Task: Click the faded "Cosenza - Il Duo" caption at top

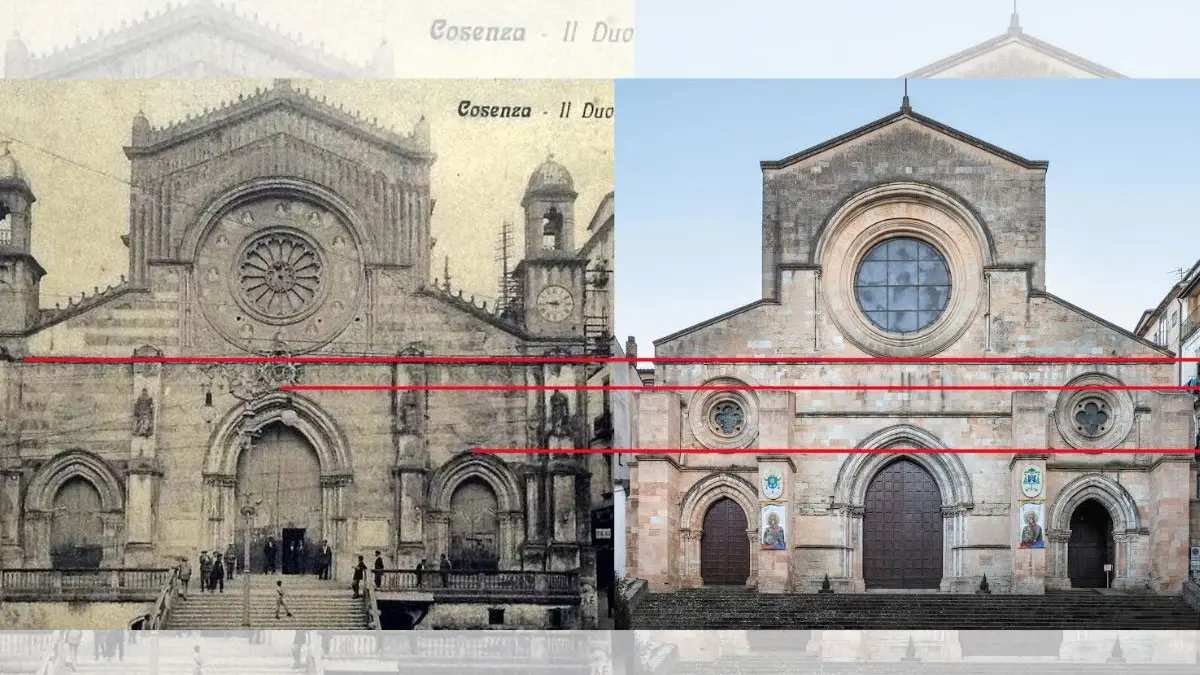Action: [531, 31]
